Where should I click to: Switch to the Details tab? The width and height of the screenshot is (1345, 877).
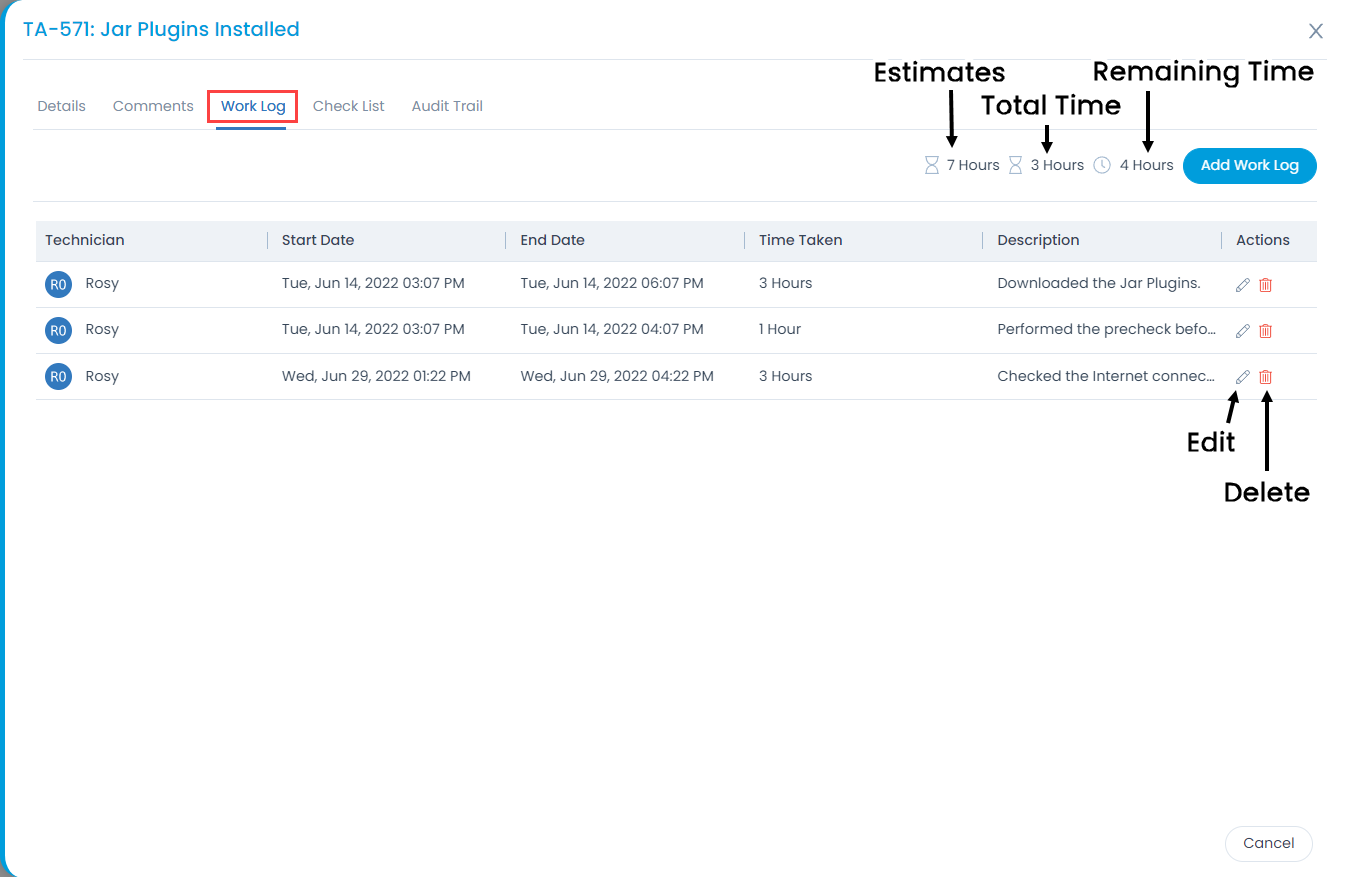click(61, 106)
